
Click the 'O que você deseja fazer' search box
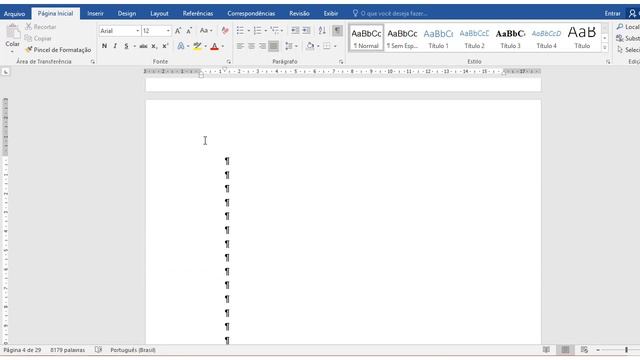[393, 13]
